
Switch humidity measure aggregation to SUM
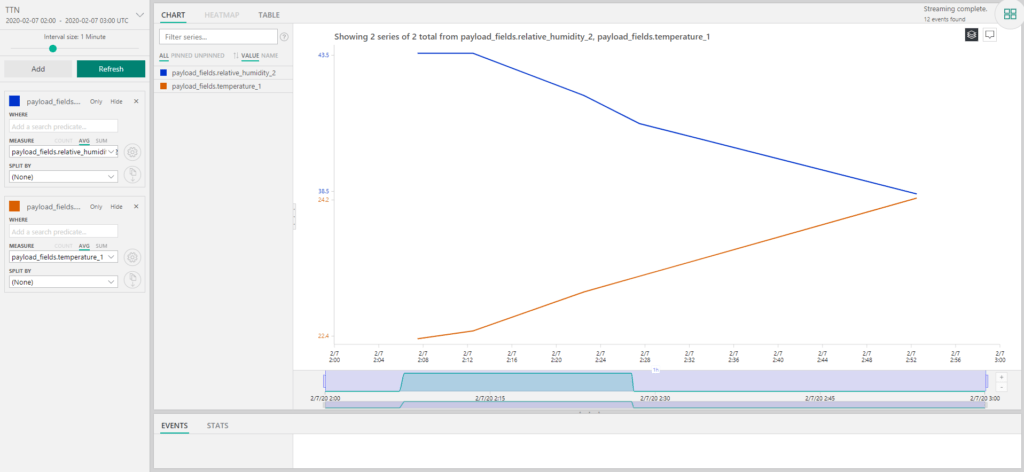tap(101, 141)
